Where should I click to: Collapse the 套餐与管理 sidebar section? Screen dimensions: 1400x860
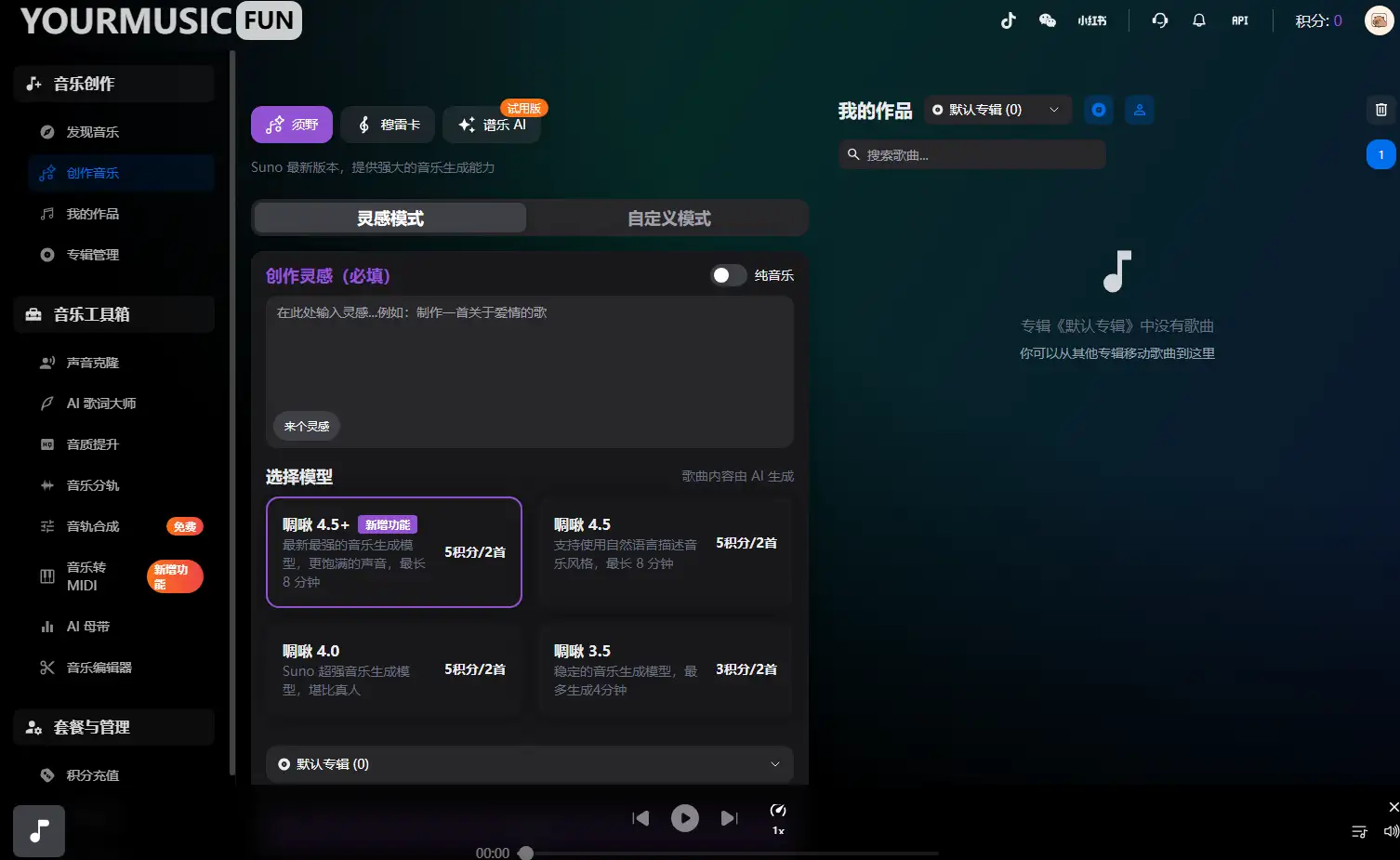[114, 727]
